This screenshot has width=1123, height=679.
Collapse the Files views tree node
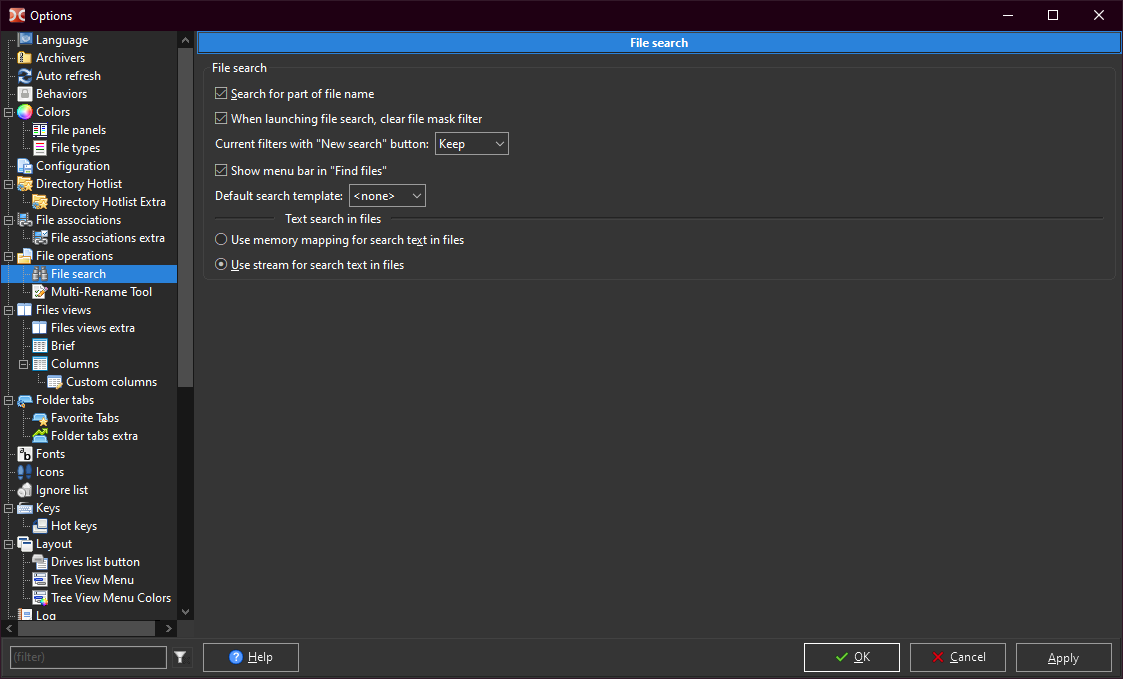coord(9,310)
